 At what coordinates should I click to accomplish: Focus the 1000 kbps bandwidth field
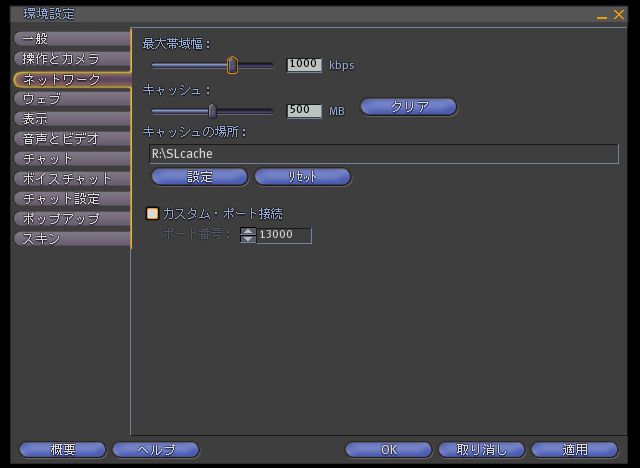coord(304,65)
